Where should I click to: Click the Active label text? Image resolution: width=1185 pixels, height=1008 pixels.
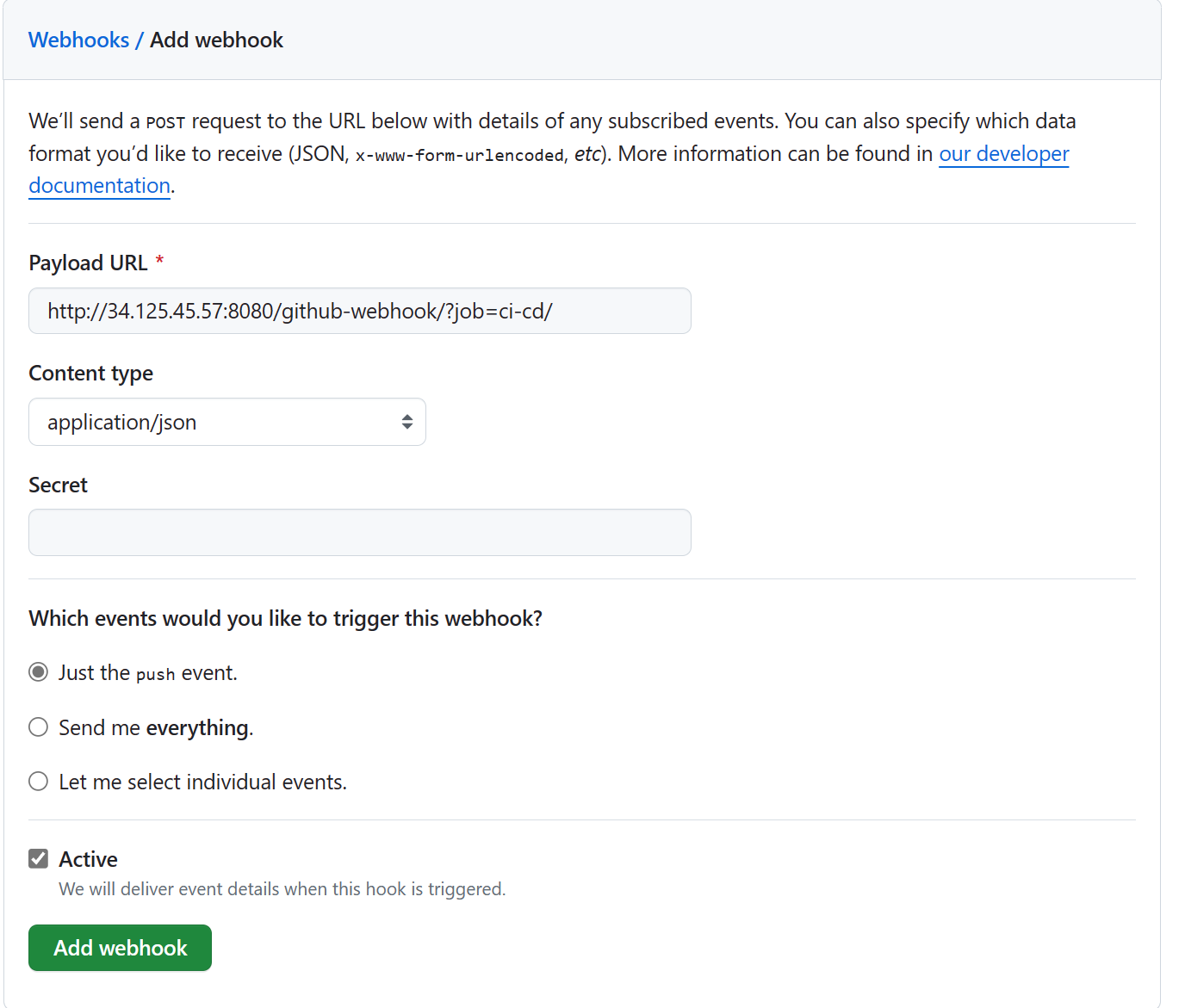(x=88, y=859)
